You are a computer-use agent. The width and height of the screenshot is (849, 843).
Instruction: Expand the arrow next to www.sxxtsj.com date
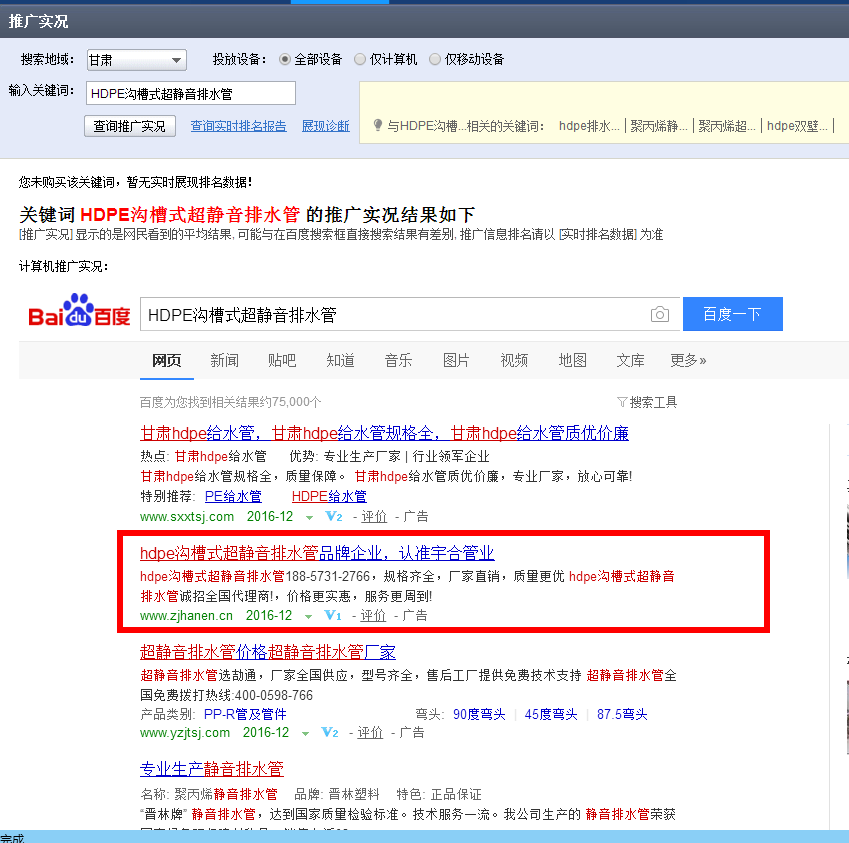click(x=309, y=518)
